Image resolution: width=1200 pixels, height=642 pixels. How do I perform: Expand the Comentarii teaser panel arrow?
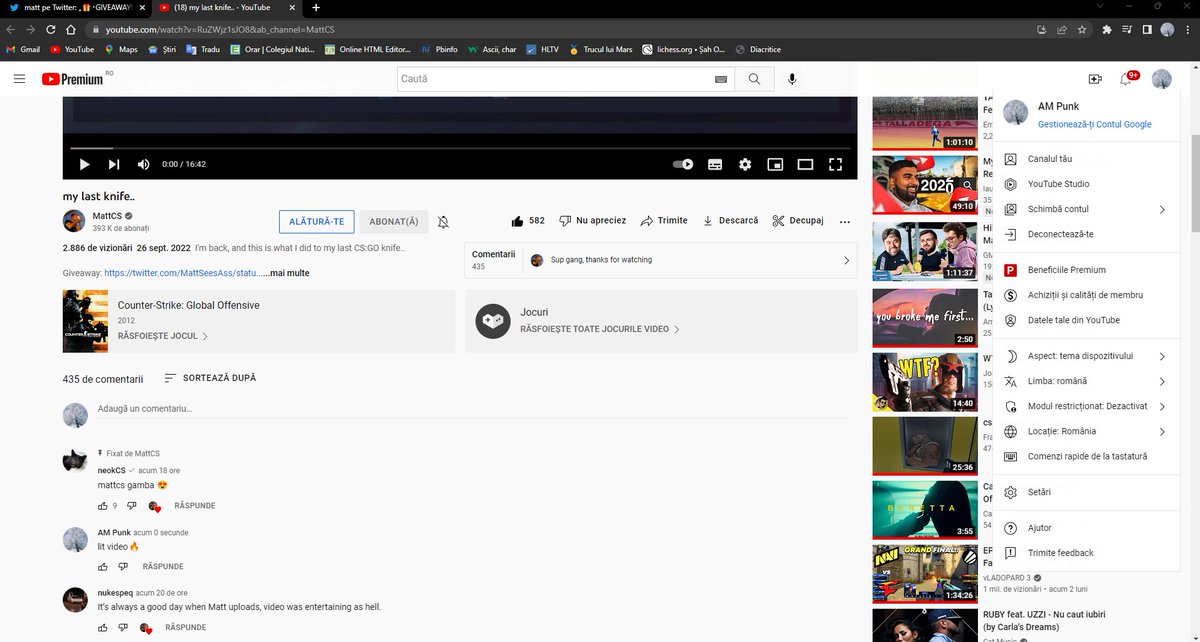point(846,260)
